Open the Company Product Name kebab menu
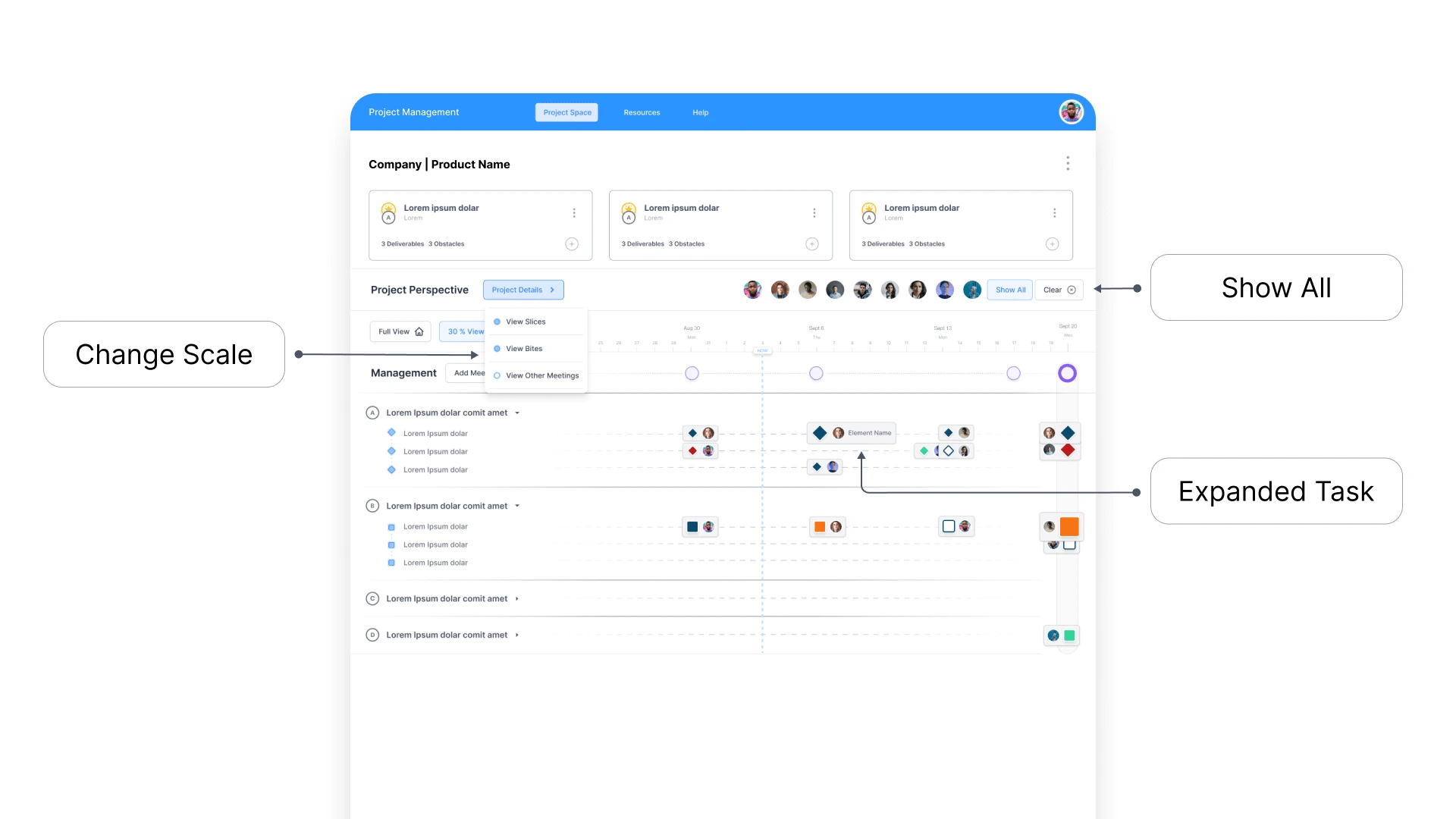Viewport: 1456px width, 819px height. (x=1068, y=164)
